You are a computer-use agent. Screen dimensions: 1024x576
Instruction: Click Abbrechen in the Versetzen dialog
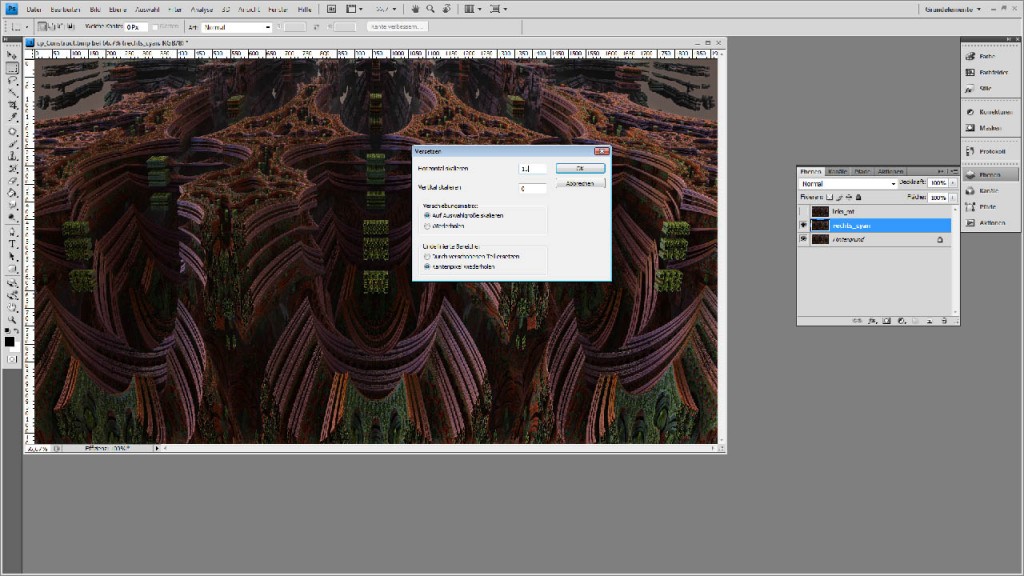click(580, 184)
